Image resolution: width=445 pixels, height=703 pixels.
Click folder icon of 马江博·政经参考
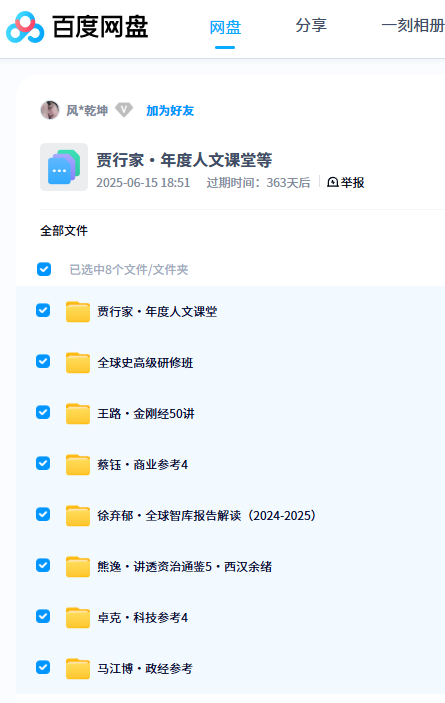tap(78, 668)
